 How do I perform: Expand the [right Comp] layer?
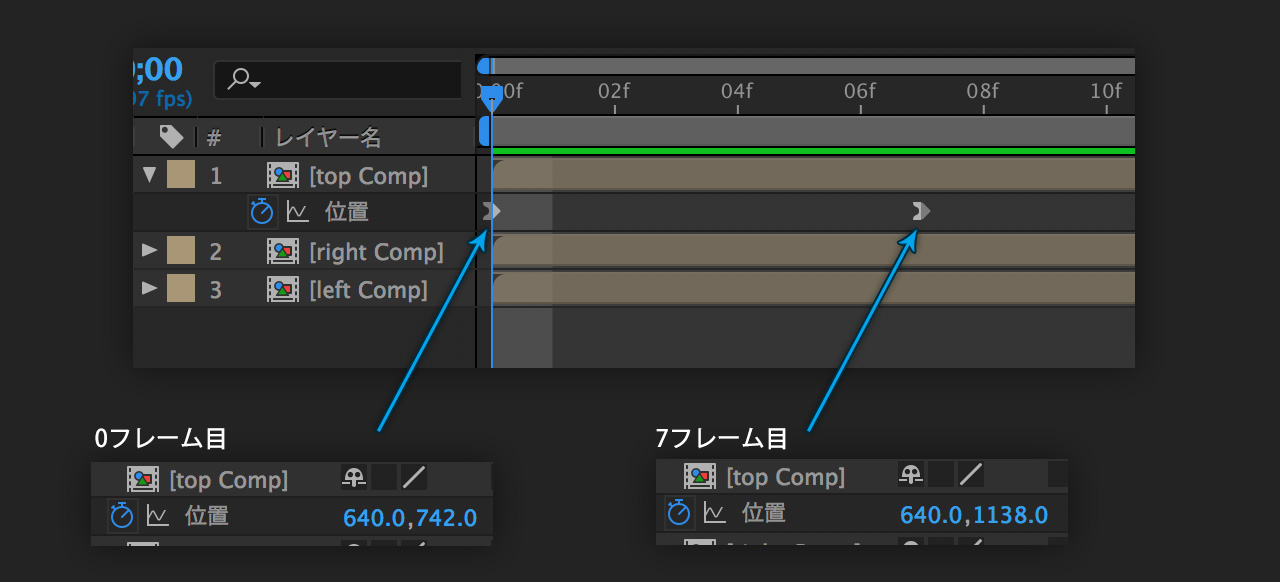click(150, 251)
